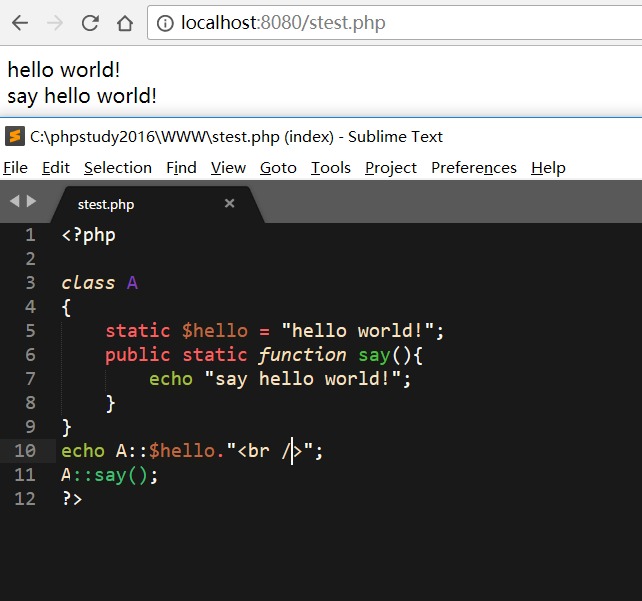
Task: Reload the localhost page
Action: [x=90, y=22]
